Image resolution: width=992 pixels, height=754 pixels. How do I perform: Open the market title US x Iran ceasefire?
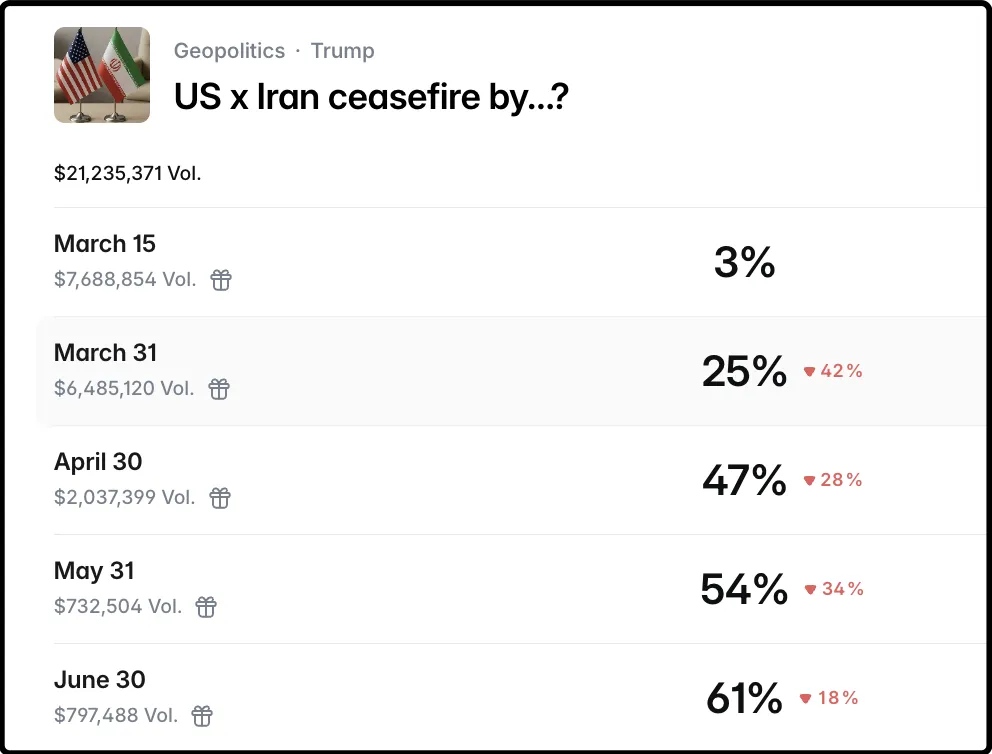coord(371,97)
